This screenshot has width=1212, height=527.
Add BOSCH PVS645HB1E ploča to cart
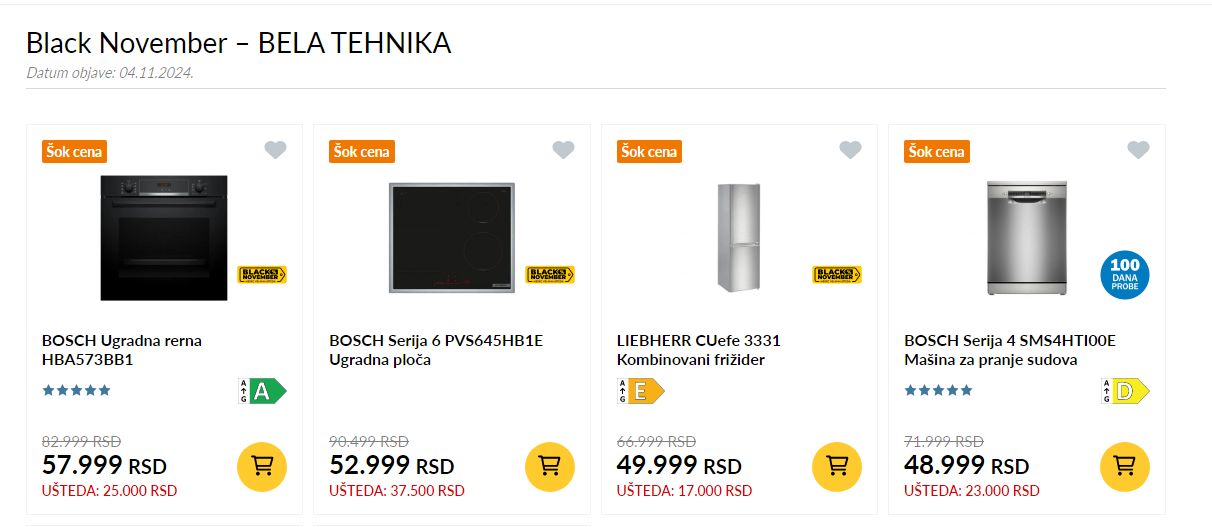coord(550,466)
